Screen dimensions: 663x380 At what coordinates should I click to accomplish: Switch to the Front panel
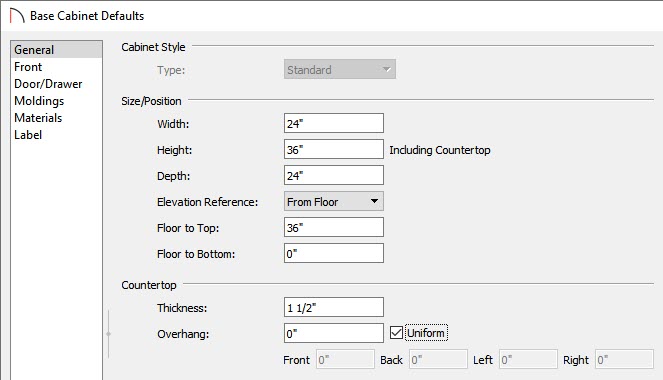coord(28,67)
